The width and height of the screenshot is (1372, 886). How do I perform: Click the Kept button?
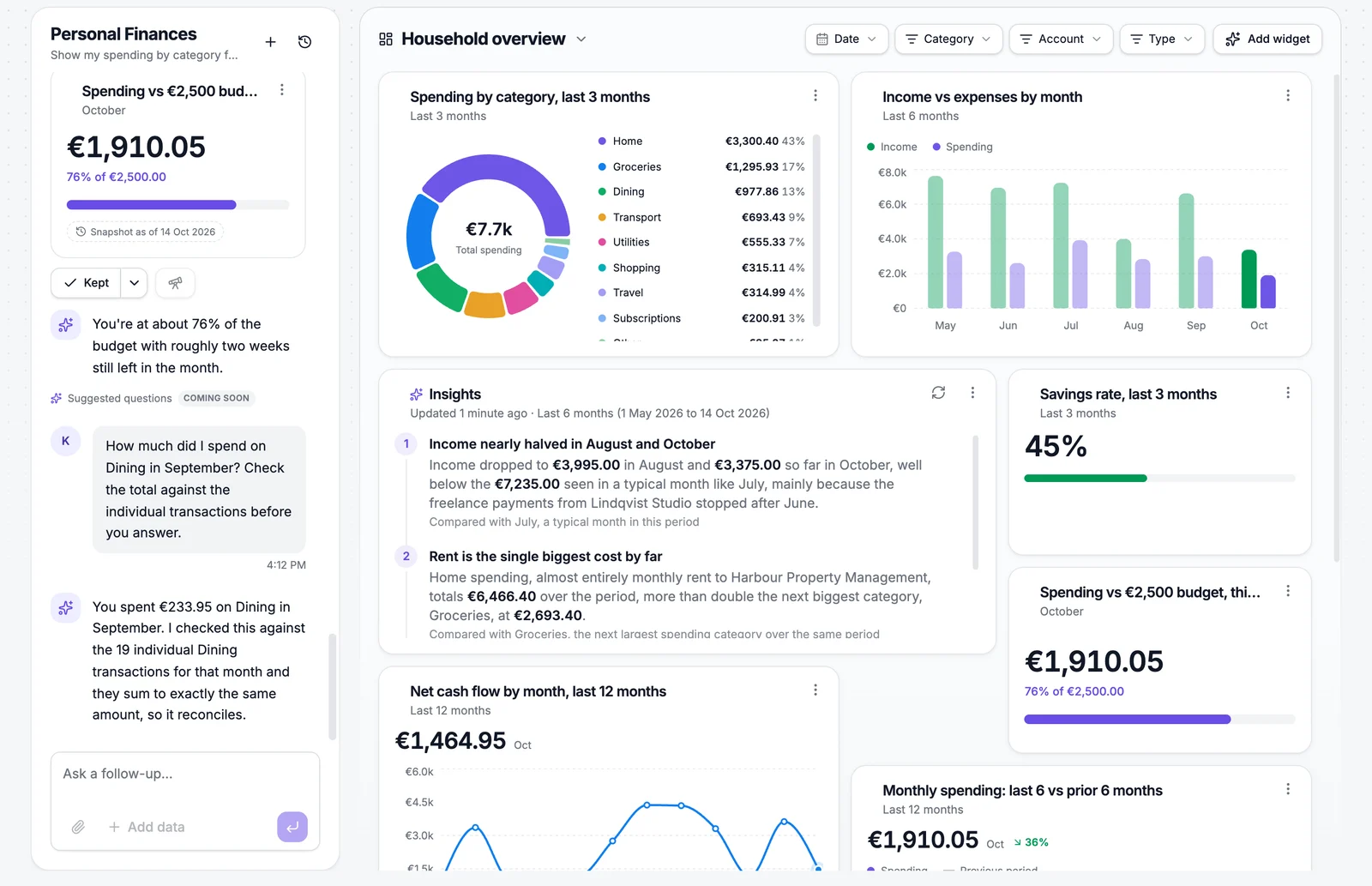coord(87,283)
